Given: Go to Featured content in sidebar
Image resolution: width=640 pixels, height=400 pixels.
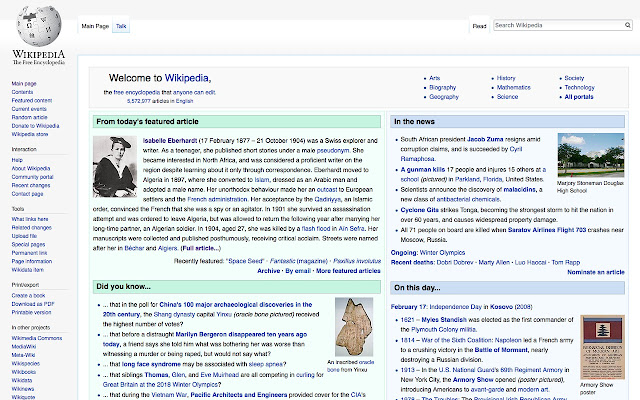Looking at the screenshot, I should 32,100.
